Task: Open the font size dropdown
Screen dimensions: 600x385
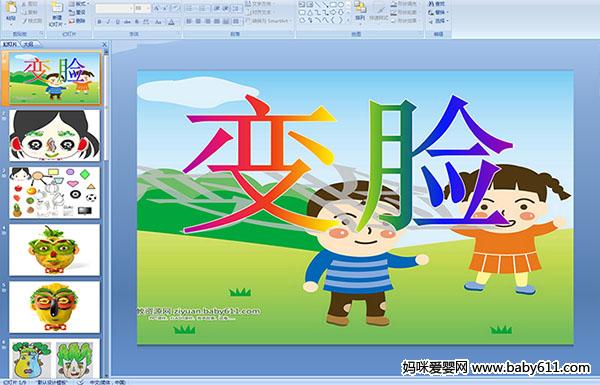Action: tap(142, 8)
